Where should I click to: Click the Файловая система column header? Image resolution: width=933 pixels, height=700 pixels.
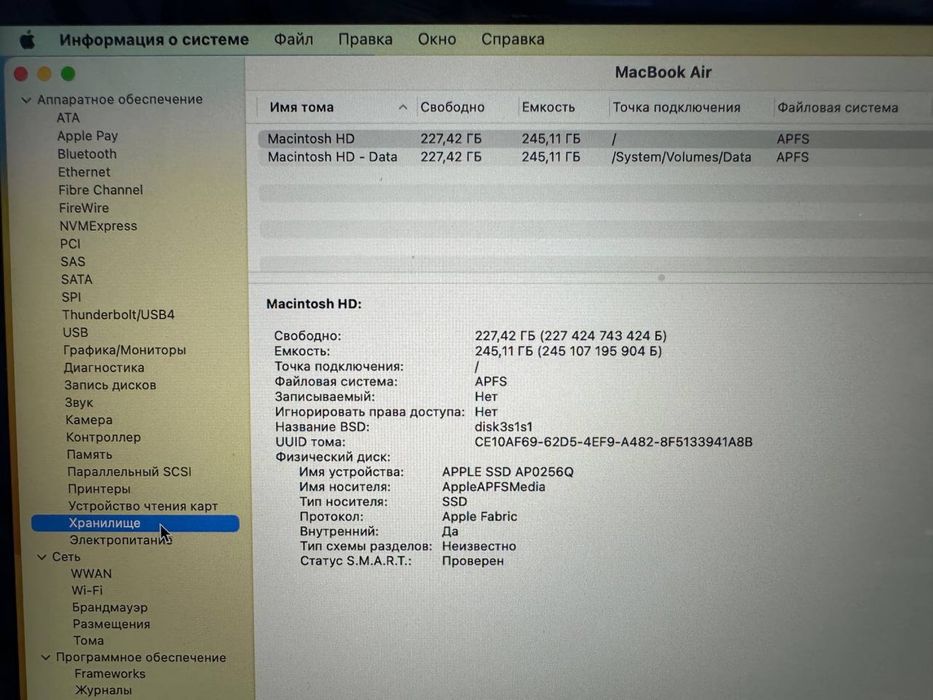[x=838, y=108]
